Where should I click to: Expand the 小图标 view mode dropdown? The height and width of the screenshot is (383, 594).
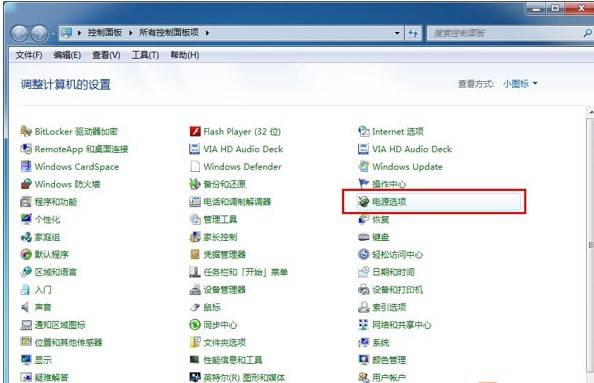(520, 84)
